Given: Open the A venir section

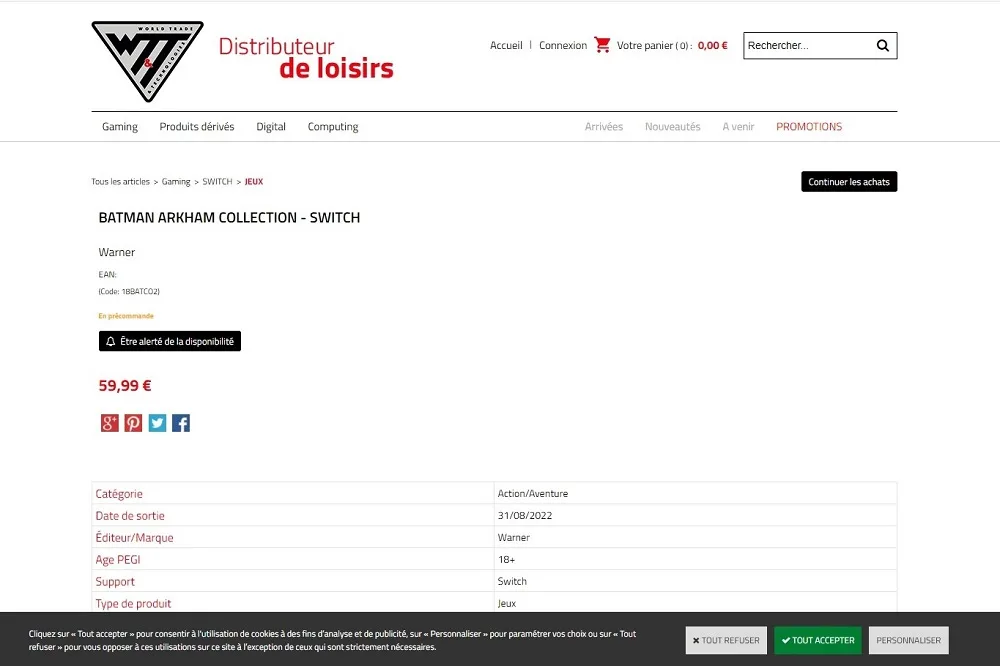Looking at the screenshot, I should click(739, 126).
